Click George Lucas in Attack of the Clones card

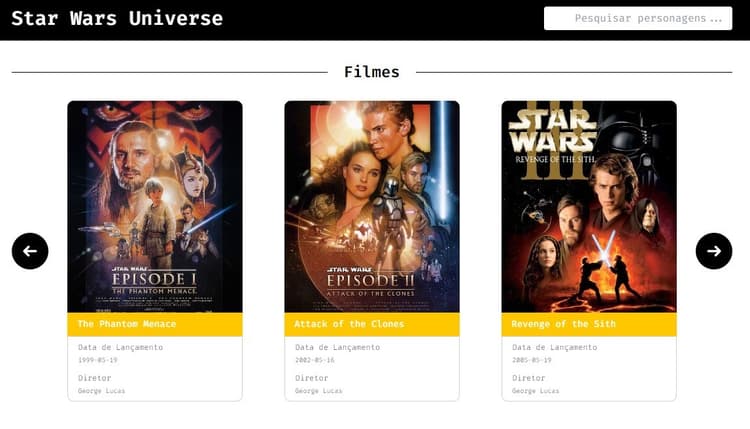click(319, 391)
